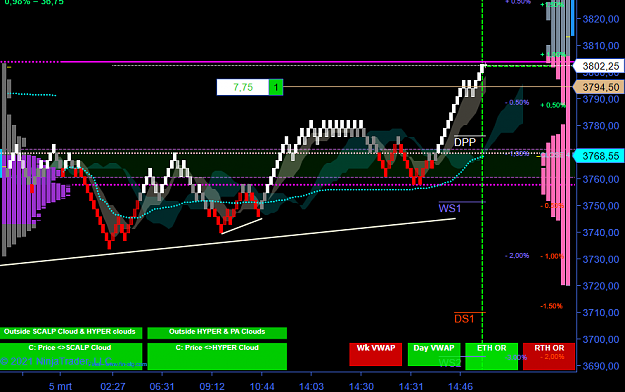Click the 'Outside HYPER & PA Clouds' indicator
Viewport: 625px width, 392px height.
(x=217, y=332)
